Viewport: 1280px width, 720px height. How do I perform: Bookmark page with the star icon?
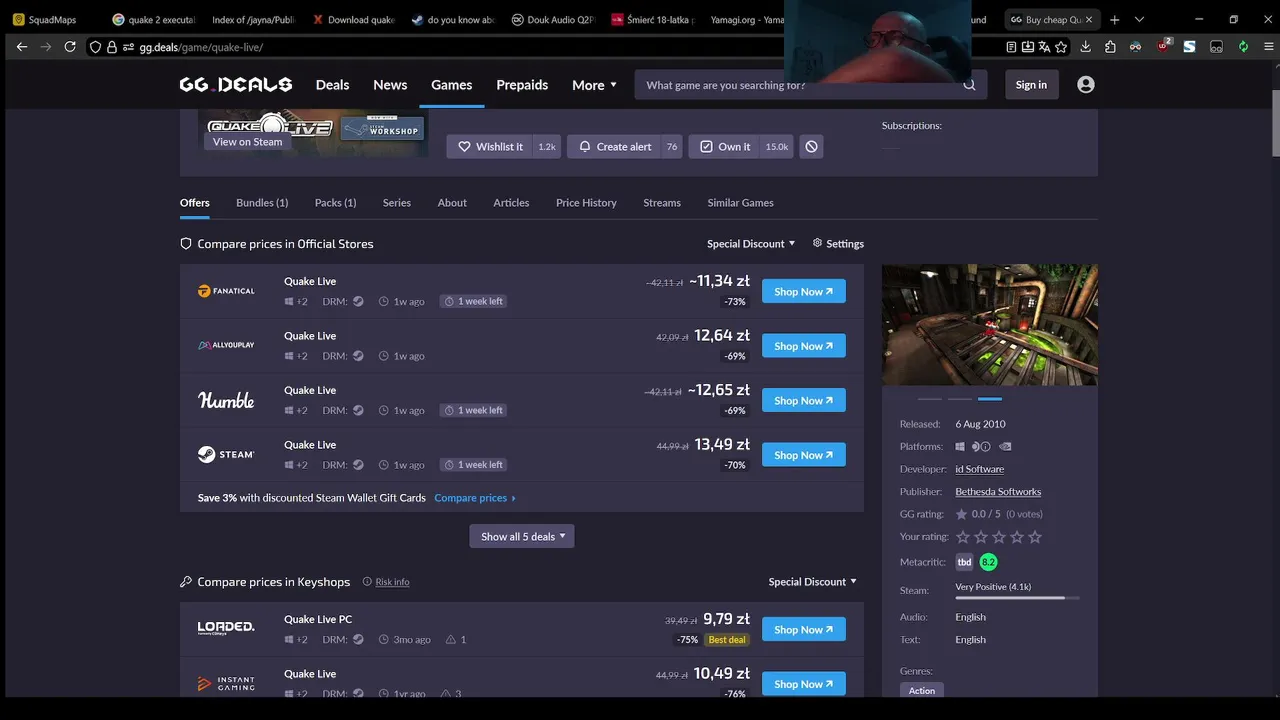point(1061,46)
